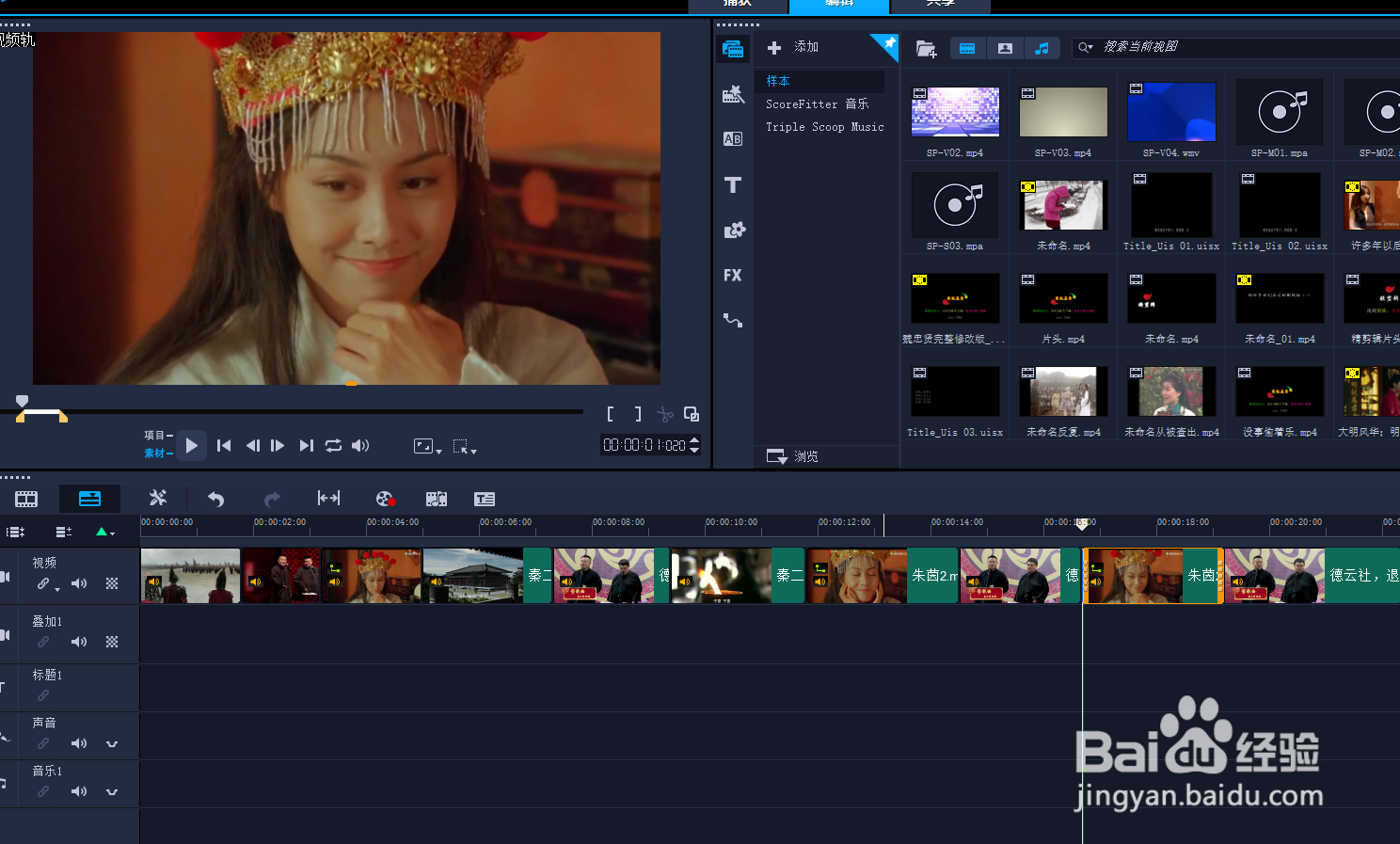Step to previous frame
The height and width of the screenshot is (844, 1400).
[252, 446]
